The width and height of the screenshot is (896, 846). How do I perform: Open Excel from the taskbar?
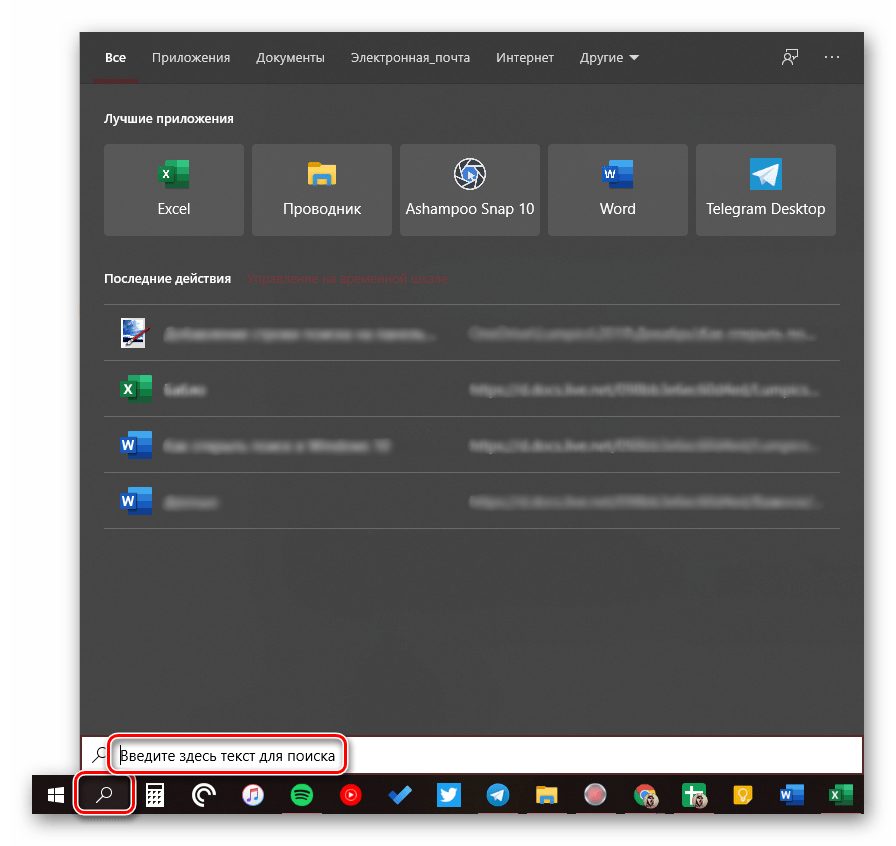841,795
